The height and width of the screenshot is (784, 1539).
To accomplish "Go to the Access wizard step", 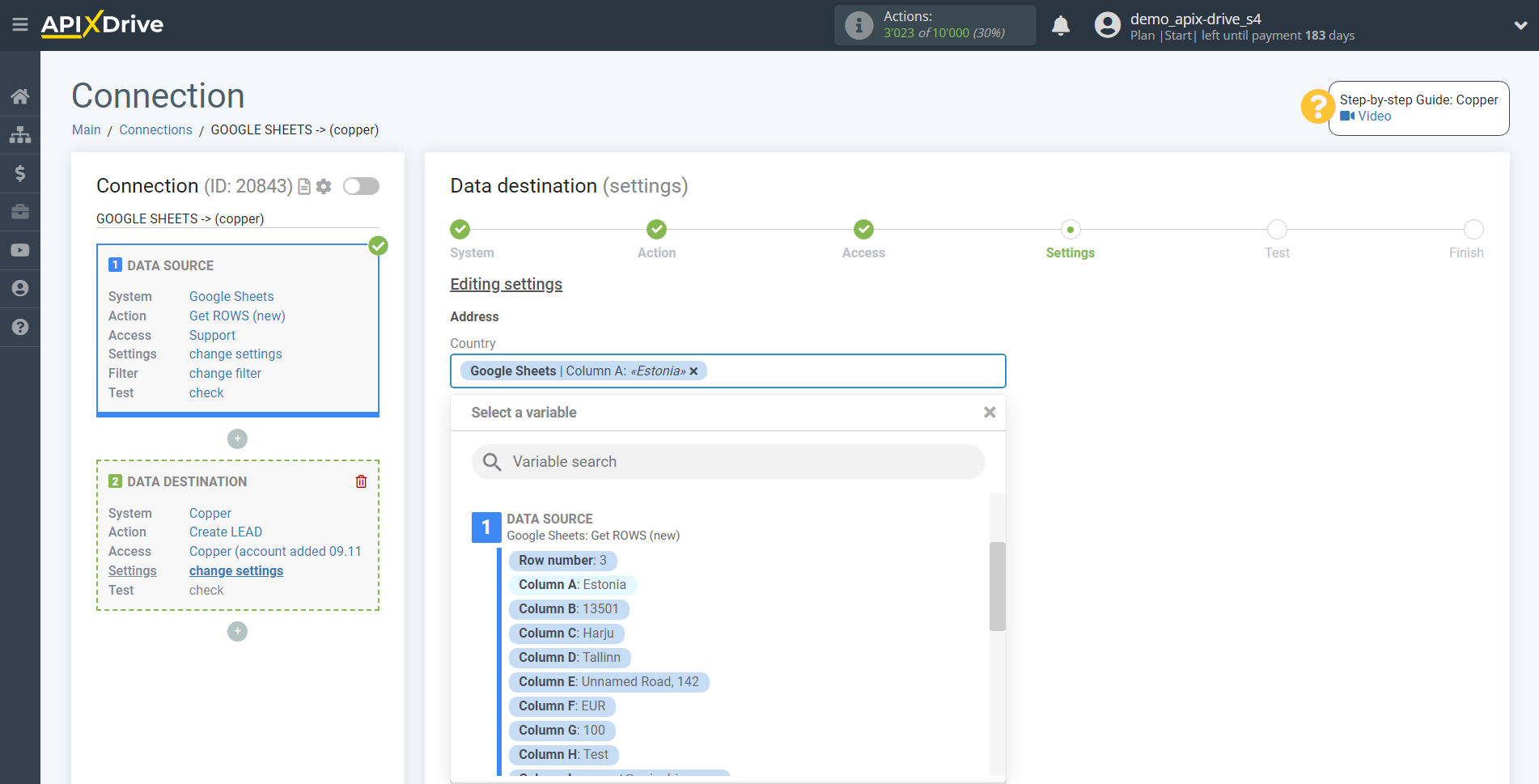I will tap(864, 230).
